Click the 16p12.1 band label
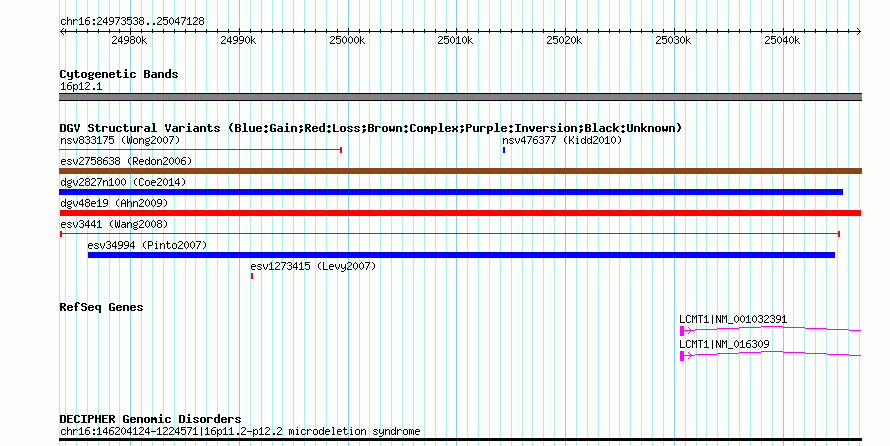 click(x=81, y=87)
